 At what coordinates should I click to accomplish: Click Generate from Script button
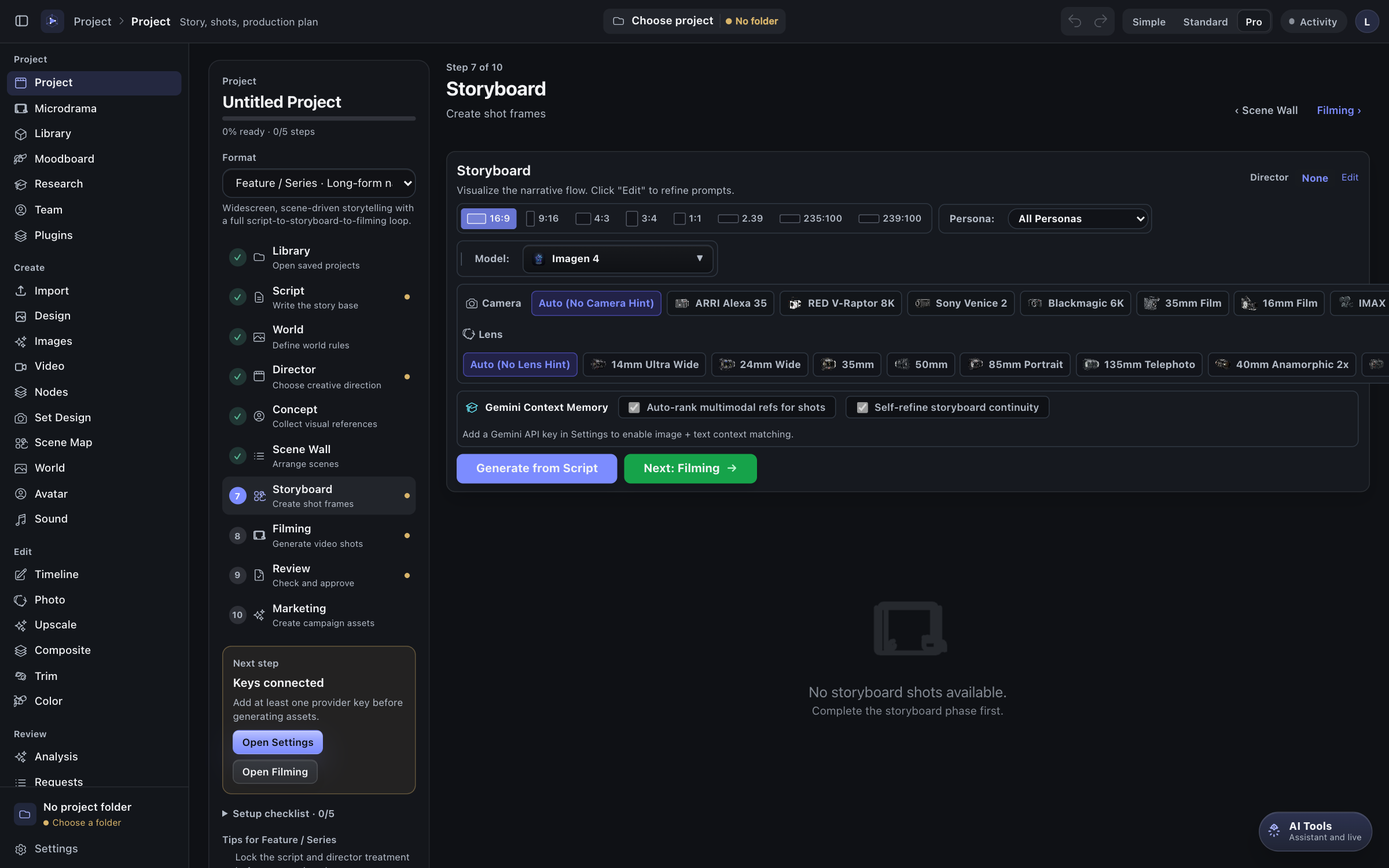[537, 468]
